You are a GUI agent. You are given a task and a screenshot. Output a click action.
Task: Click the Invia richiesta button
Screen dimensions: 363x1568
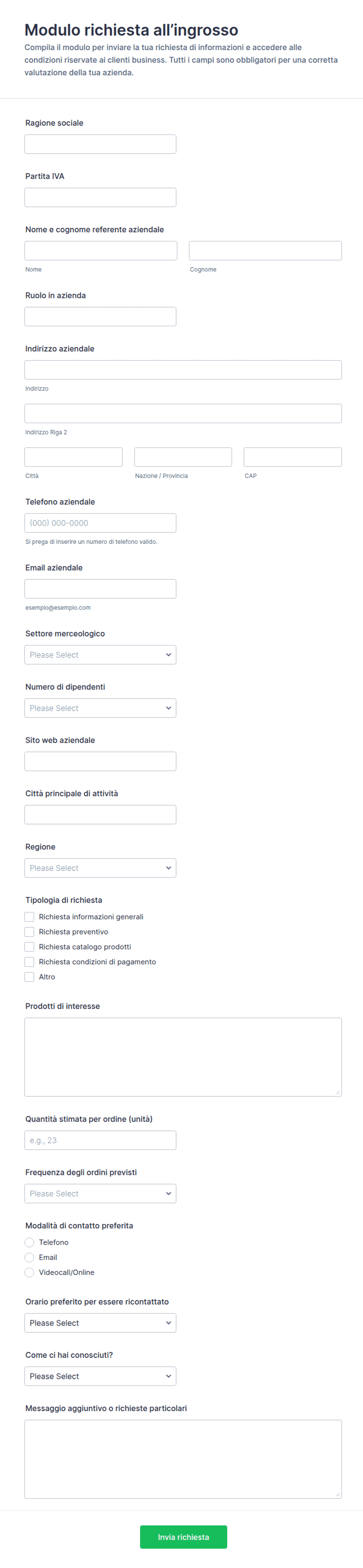[183, 1537]
